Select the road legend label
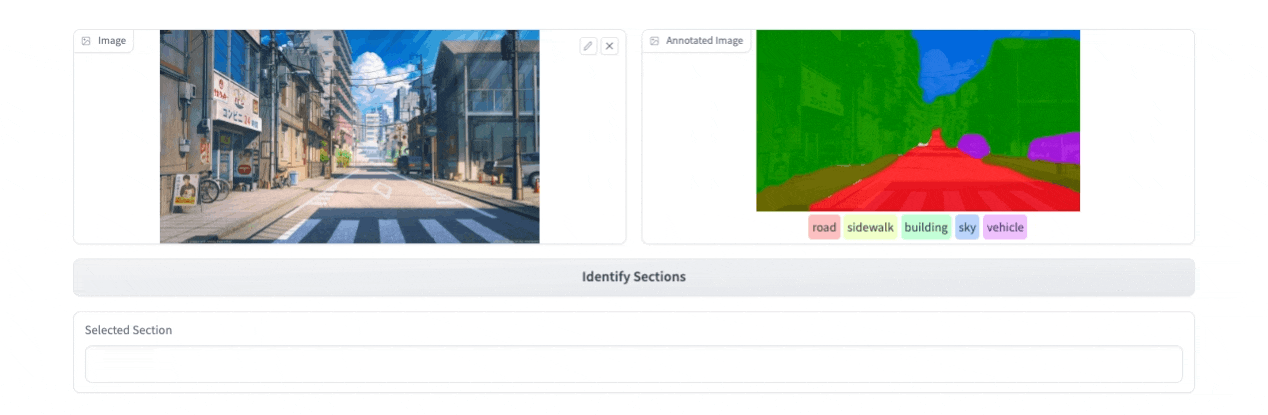Screen dimensions: 1268x415 point(824,228)
